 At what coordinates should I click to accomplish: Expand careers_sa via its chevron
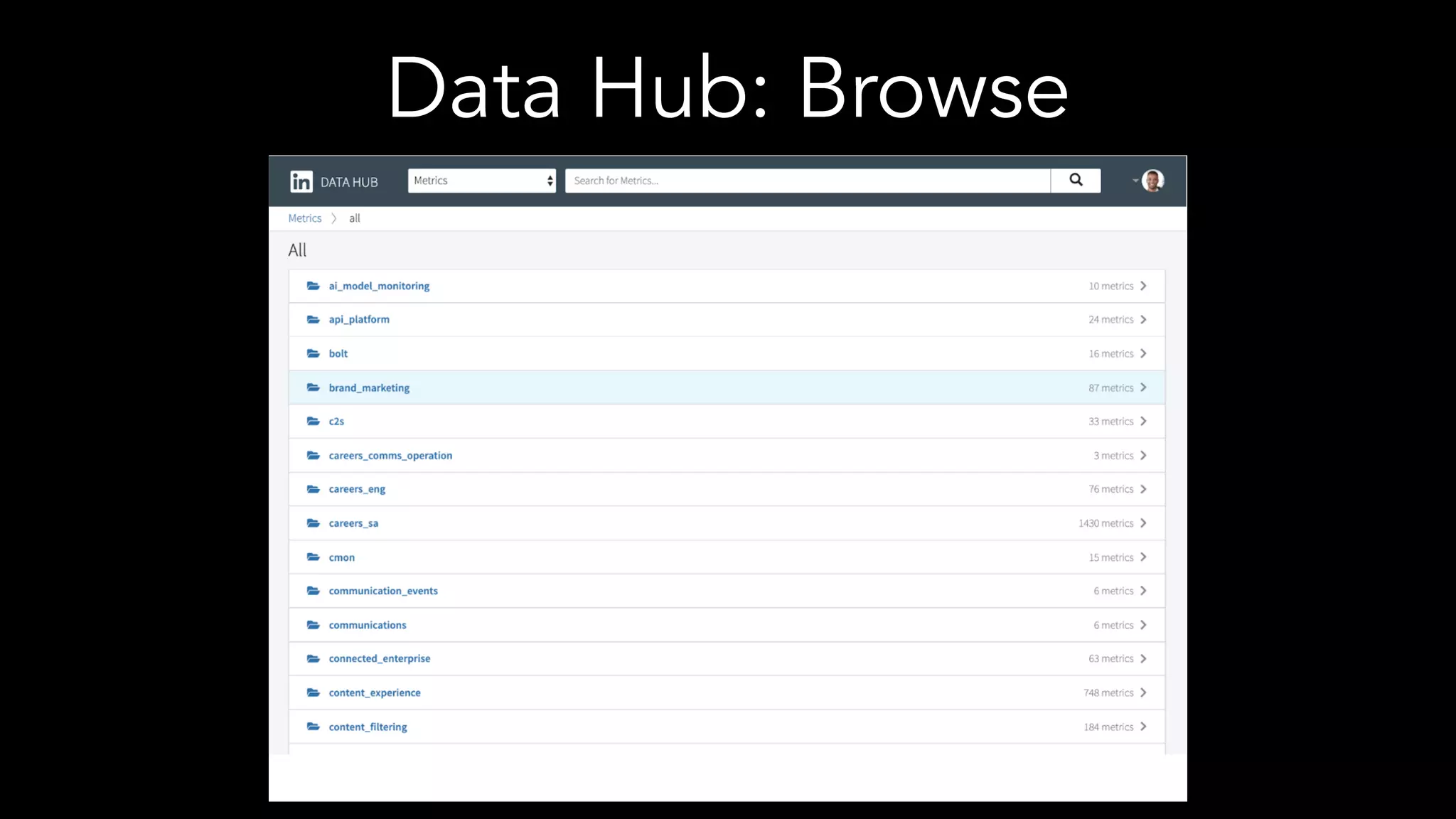[x=1143, y=523]
